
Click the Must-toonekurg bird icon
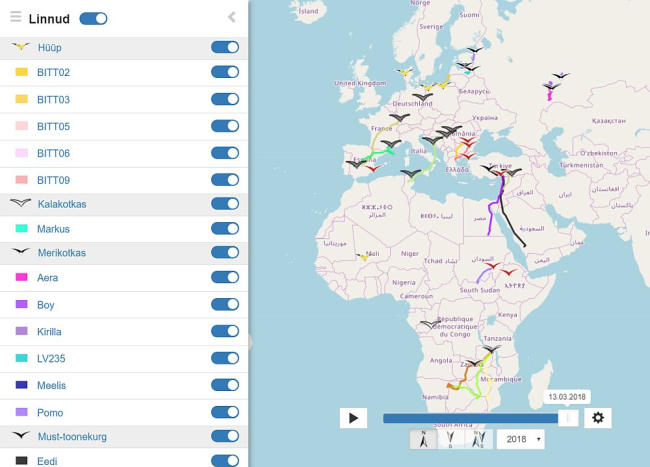point(21,436)
